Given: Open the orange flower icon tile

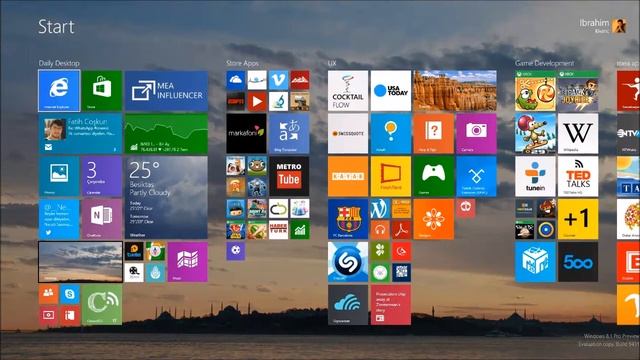Looking at the screenshot, I should point(433,219).
